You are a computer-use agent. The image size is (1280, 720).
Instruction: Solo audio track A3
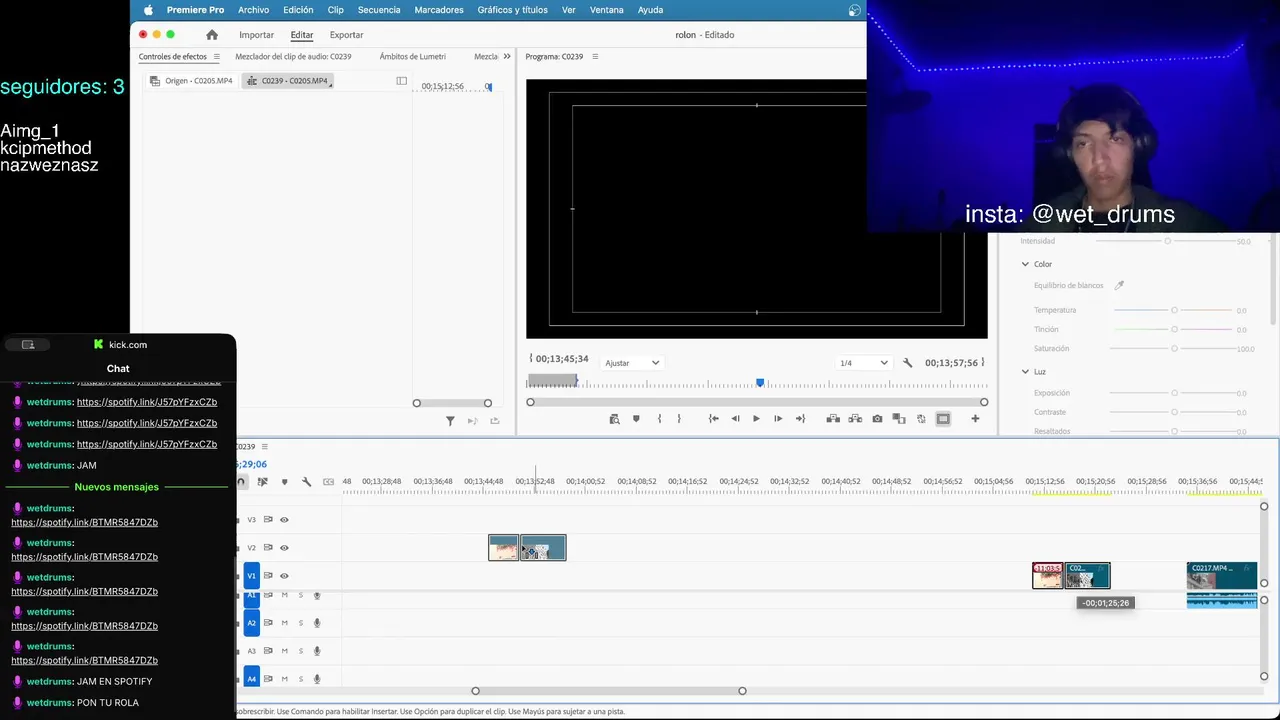[x=300, y=651]
